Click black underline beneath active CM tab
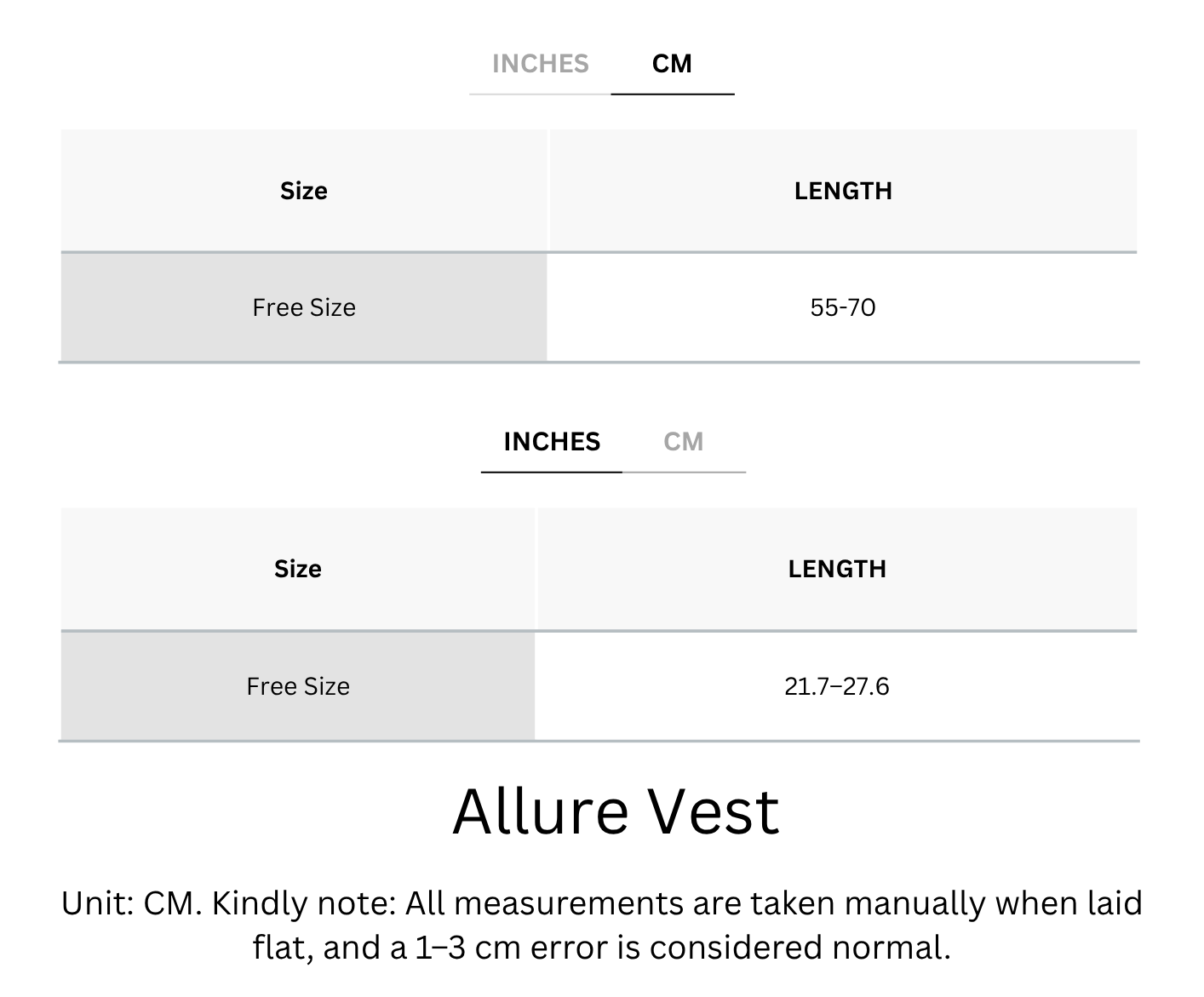The image size is (1204, 997). pos(673,94)
